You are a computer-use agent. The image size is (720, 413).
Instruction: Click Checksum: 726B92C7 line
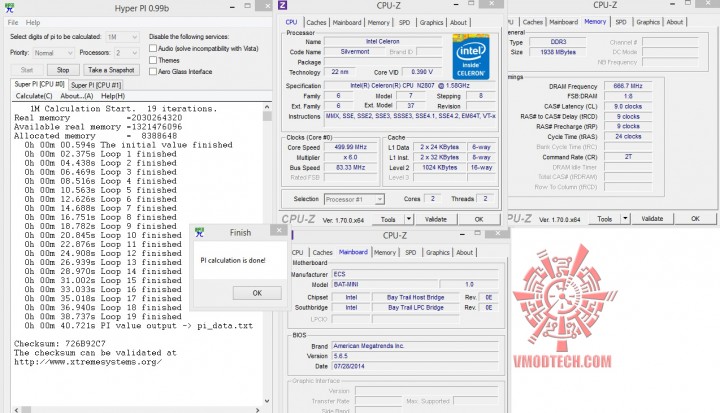tap(60, 344)
